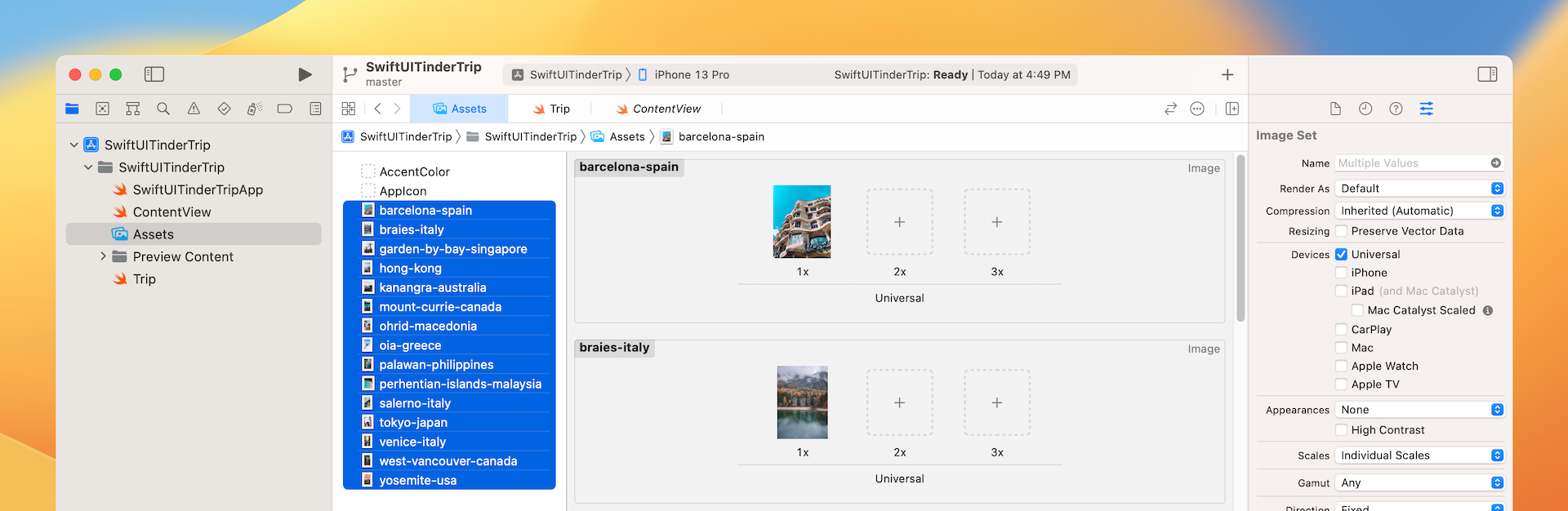Open the Issue navigator warning icon
Image resolution: width=1568 pixels, height=511 pixels.
click(194, 109)
